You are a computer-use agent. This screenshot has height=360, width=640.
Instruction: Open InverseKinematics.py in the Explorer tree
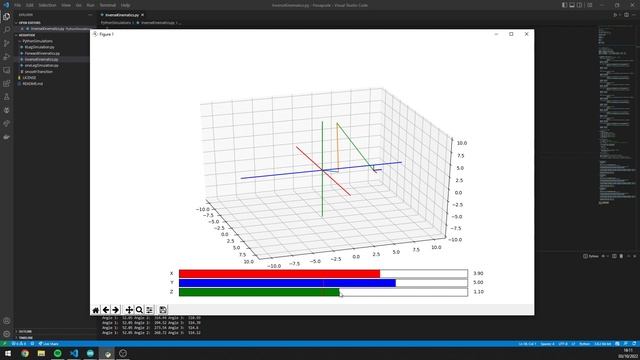tap(41, 59)
